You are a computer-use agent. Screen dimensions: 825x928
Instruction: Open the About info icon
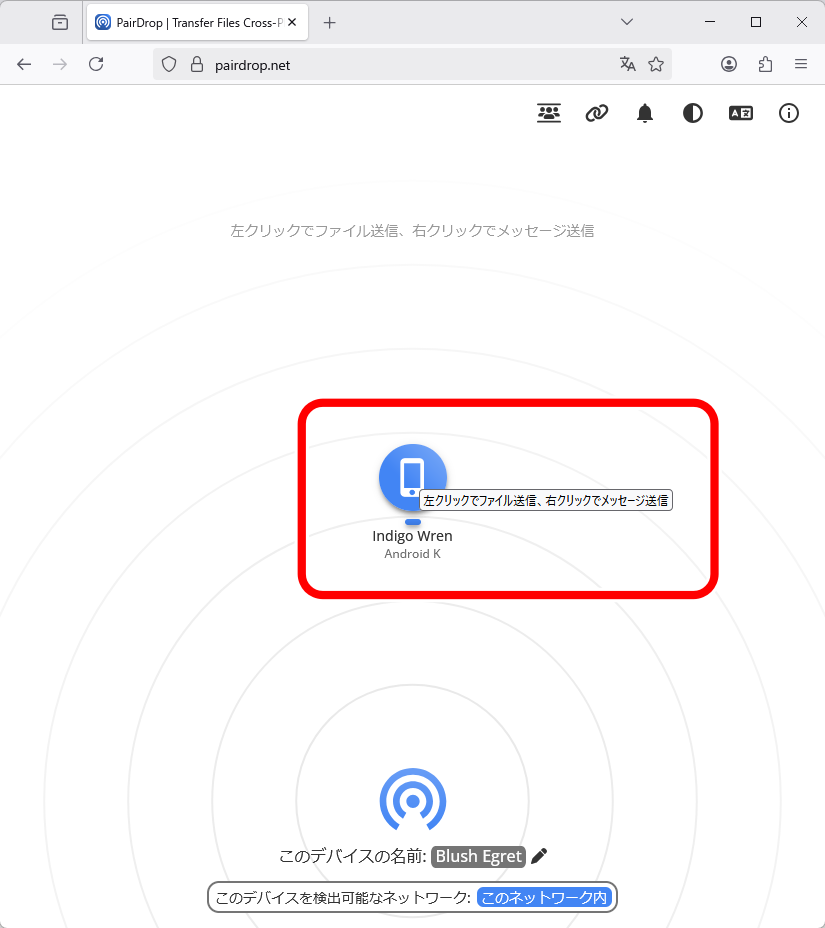(x=789, y=113)
